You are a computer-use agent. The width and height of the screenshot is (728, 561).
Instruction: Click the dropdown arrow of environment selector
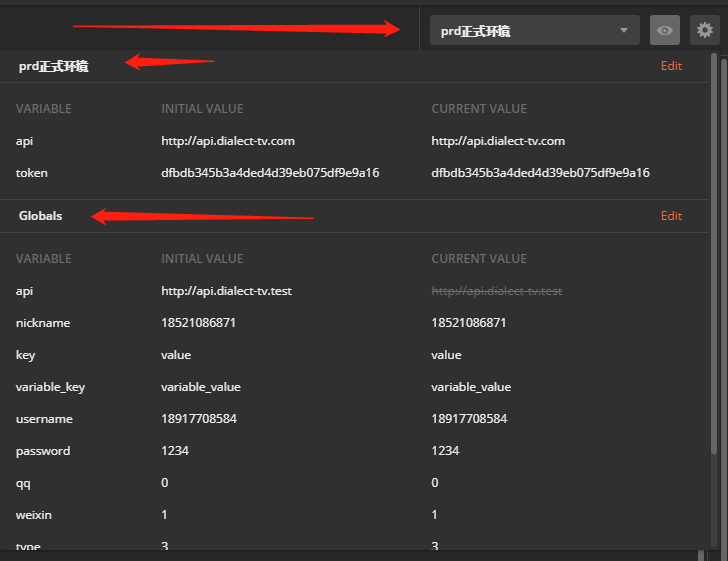point(624,30)
